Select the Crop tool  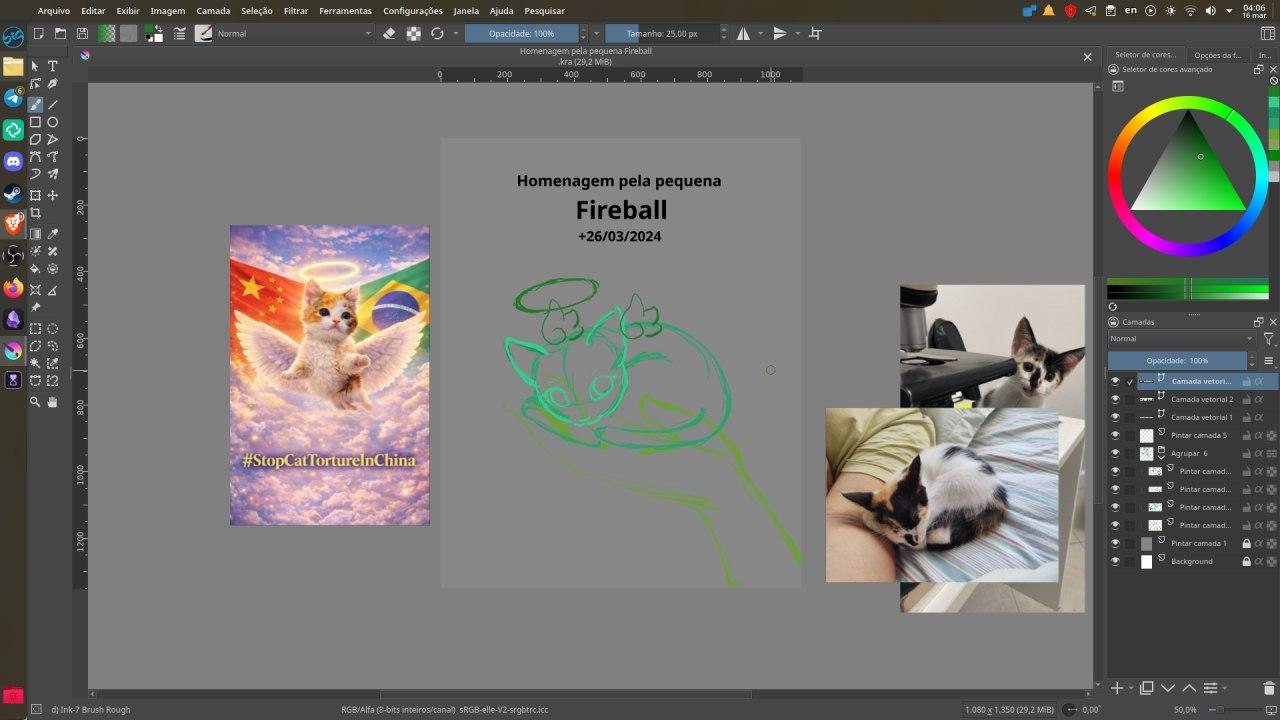tap(35, 213)
